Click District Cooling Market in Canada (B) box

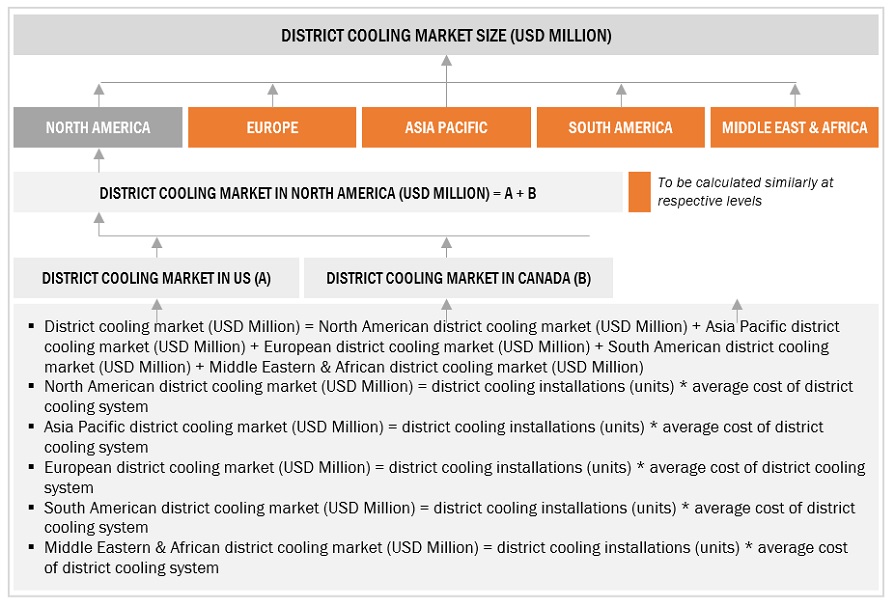point(458,278)
